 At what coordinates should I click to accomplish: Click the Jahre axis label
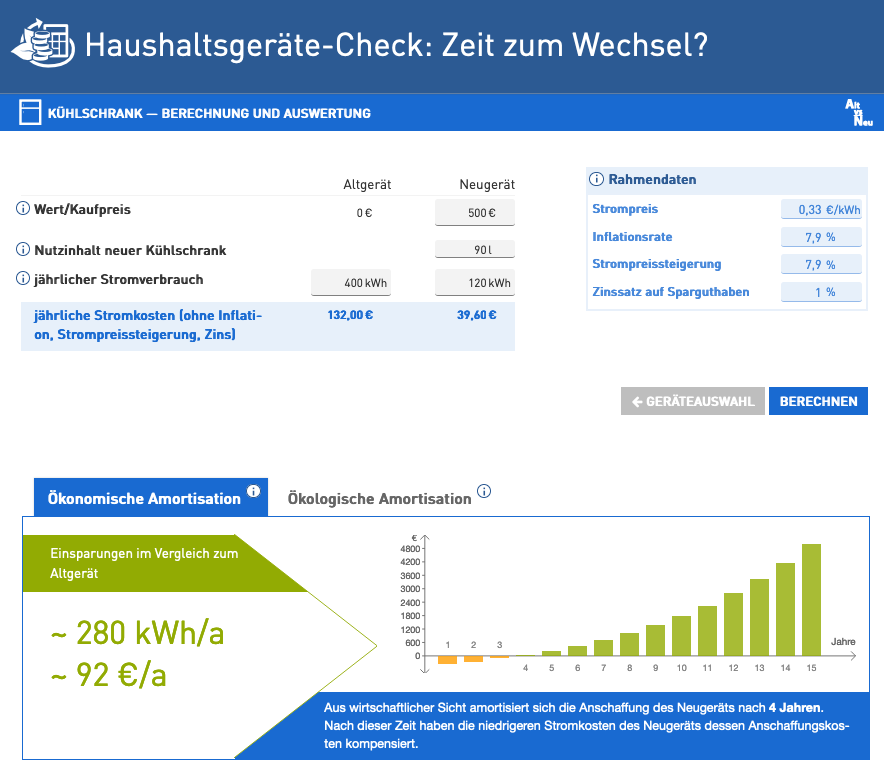843,642
